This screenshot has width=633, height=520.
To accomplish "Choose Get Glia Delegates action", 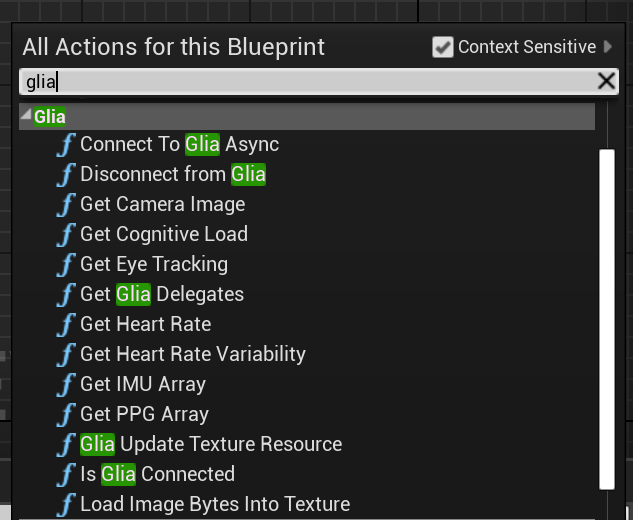I will pos(162,295).
